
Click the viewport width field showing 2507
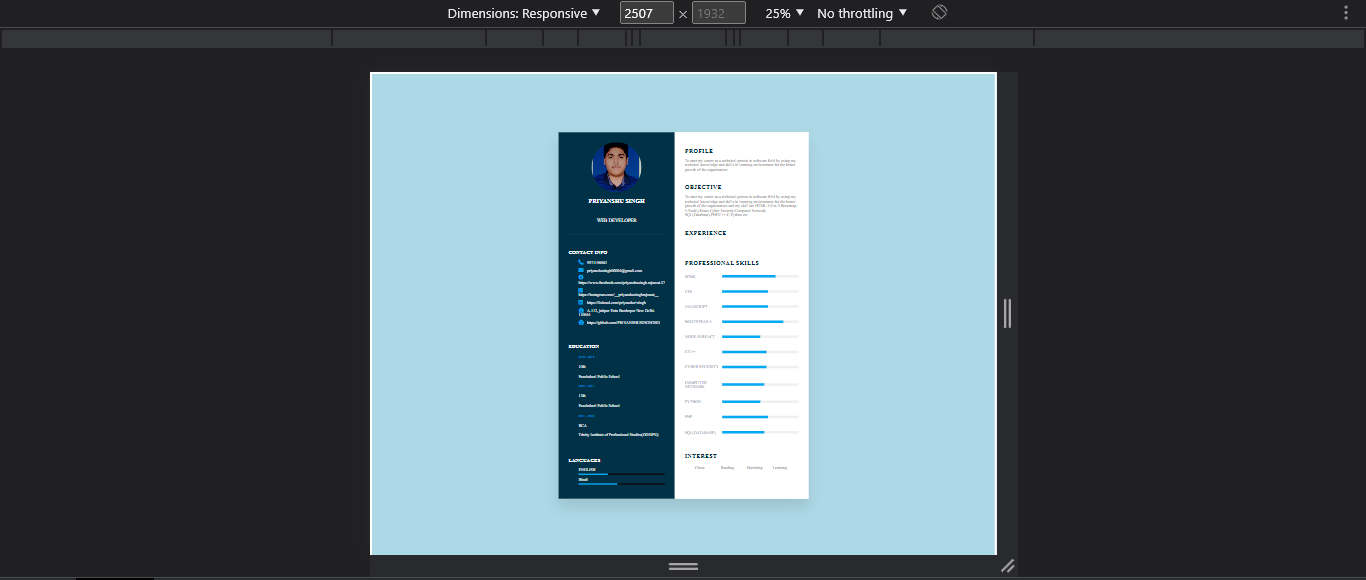646,13
